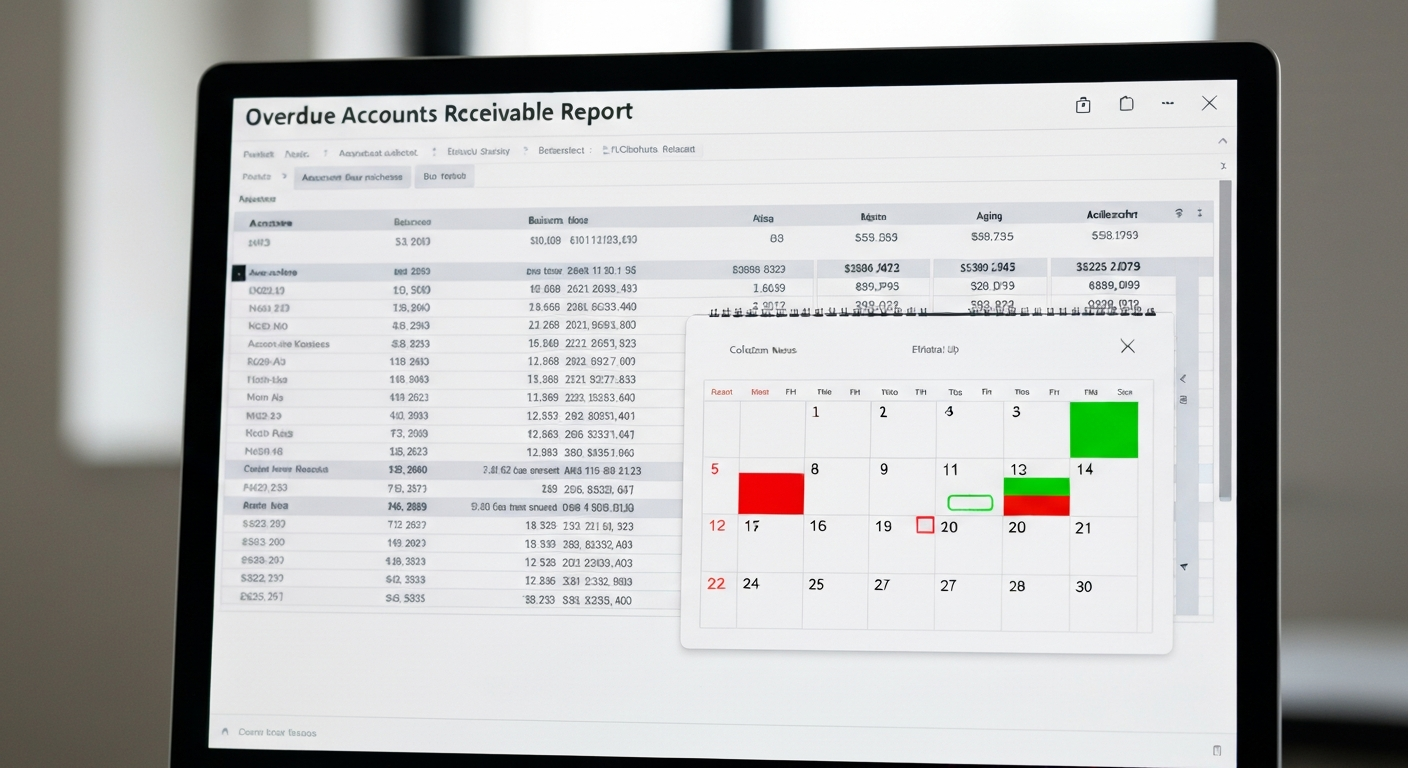Select the second tab right of the highlighted tab
1408x768 pixels.
(x=444, y=177)
